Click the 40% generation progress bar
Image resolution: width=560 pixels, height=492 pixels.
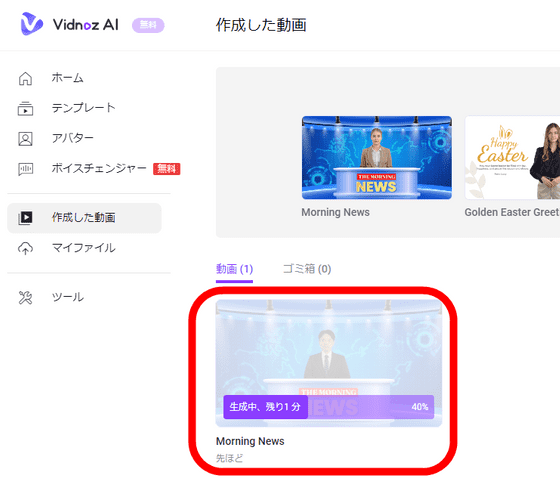(329, 407)
